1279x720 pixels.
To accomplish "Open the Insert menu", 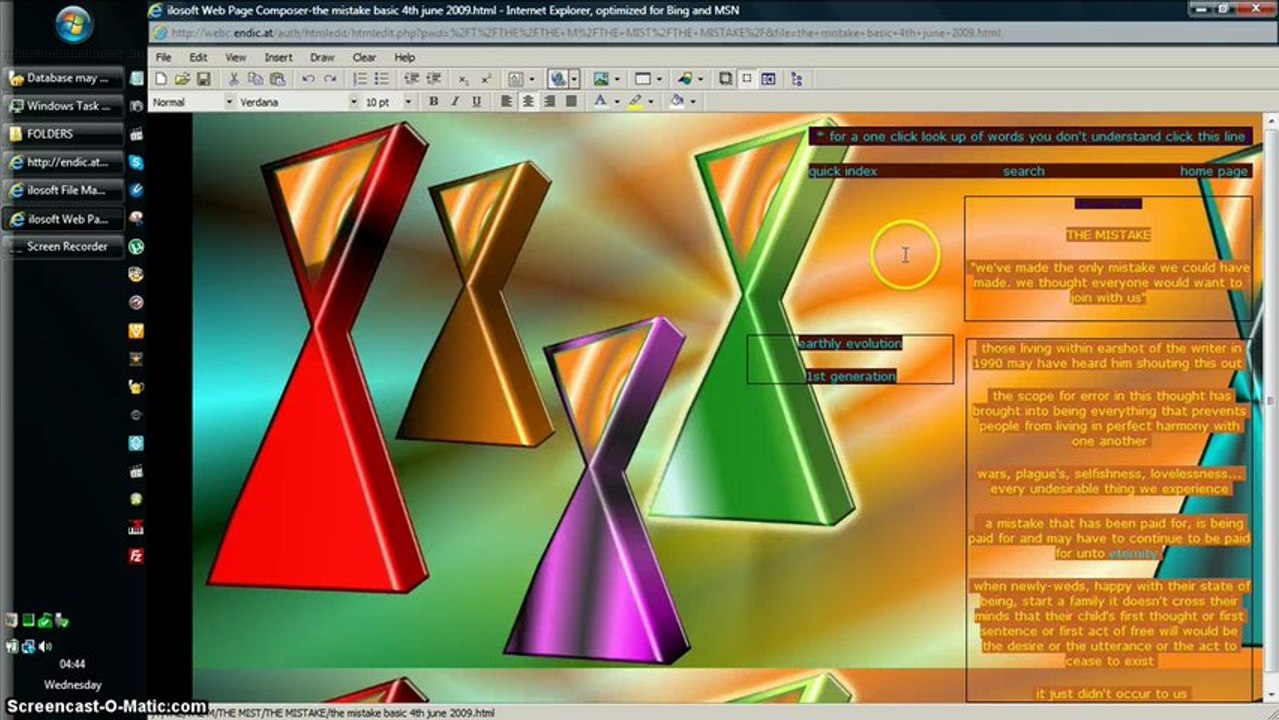I will pos(278,57).
